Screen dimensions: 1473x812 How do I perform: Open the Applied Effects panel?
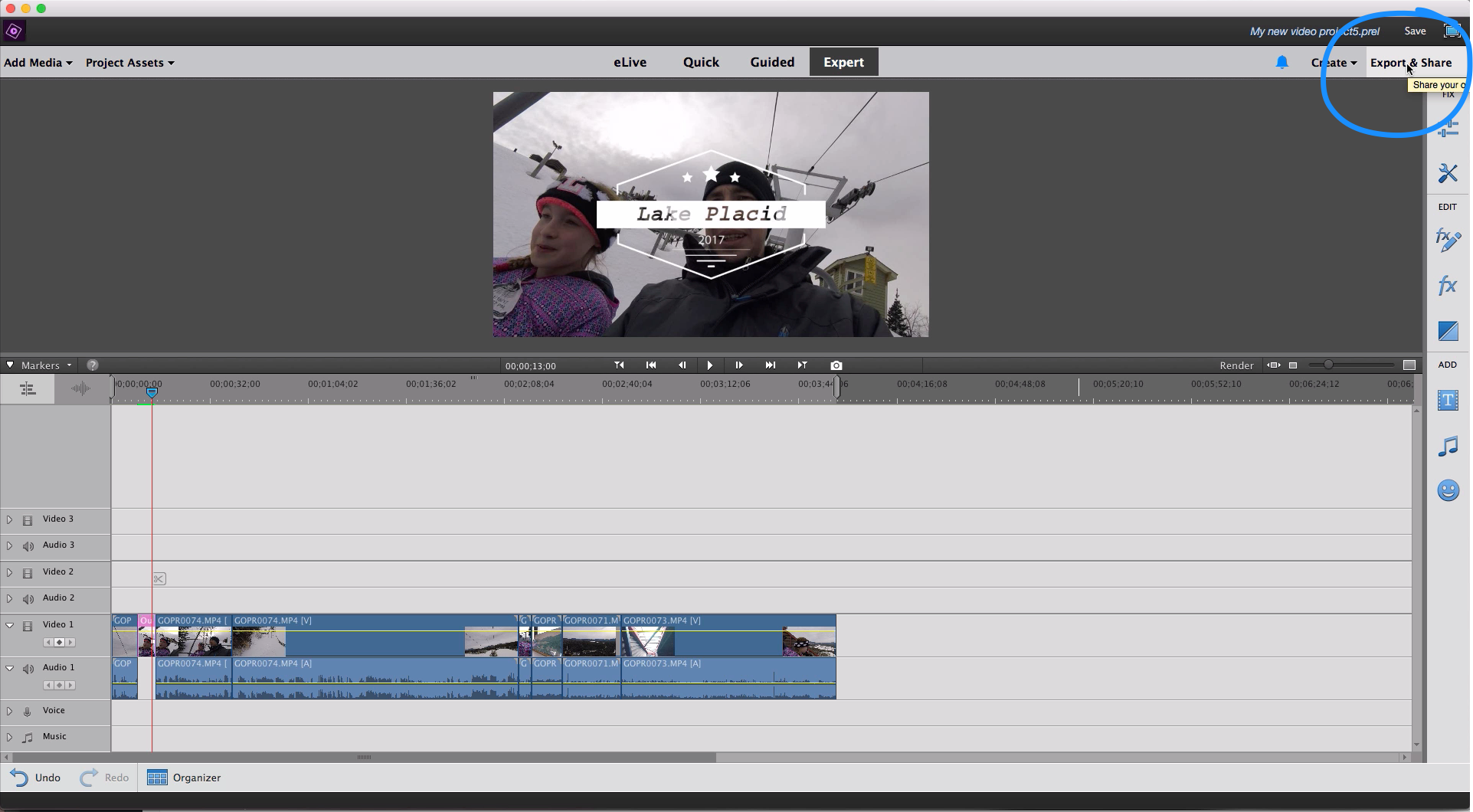click(1447, 241)
